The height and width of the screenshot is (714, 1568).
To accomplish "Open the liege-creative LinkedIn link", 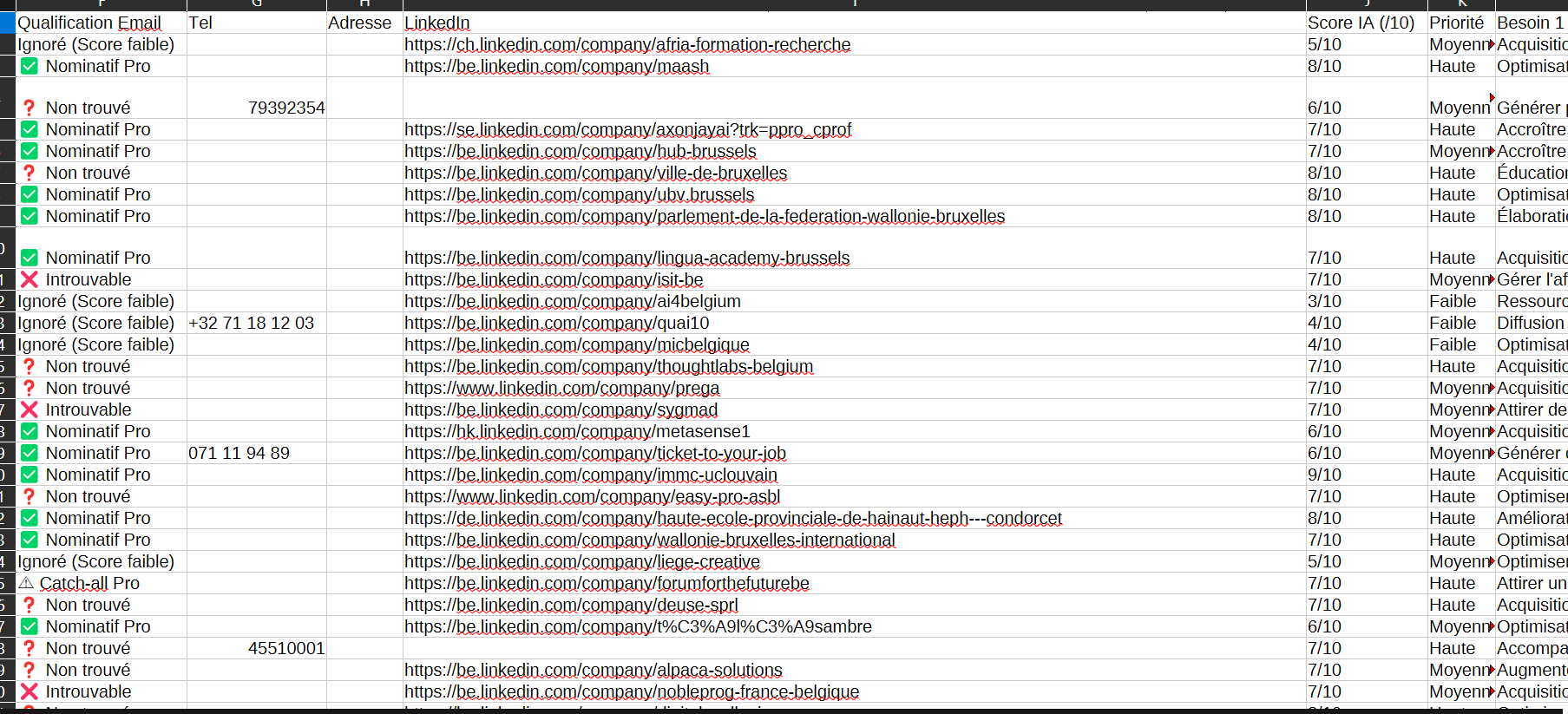I will pyautogui.click(x=581, y=561).
